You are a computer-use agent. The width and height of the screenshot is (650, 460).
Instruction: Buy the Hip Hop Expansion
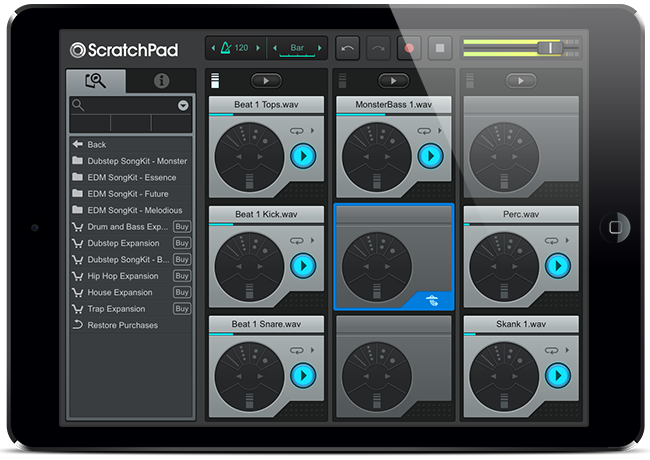tap(182, 276)
